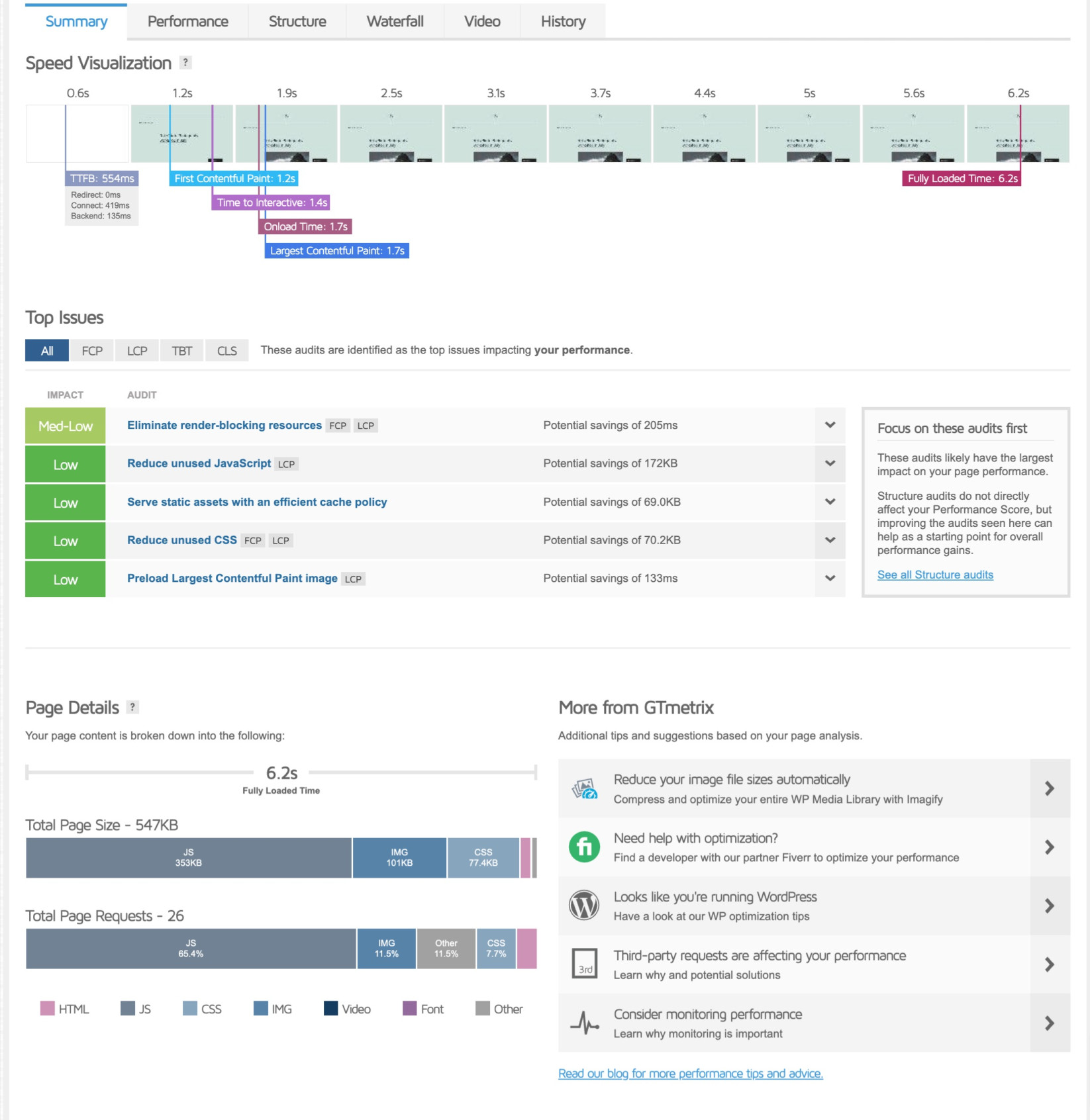Open Read our blog performance tips link
The image size is (1090, 1120).
(x=691, y=1073)
